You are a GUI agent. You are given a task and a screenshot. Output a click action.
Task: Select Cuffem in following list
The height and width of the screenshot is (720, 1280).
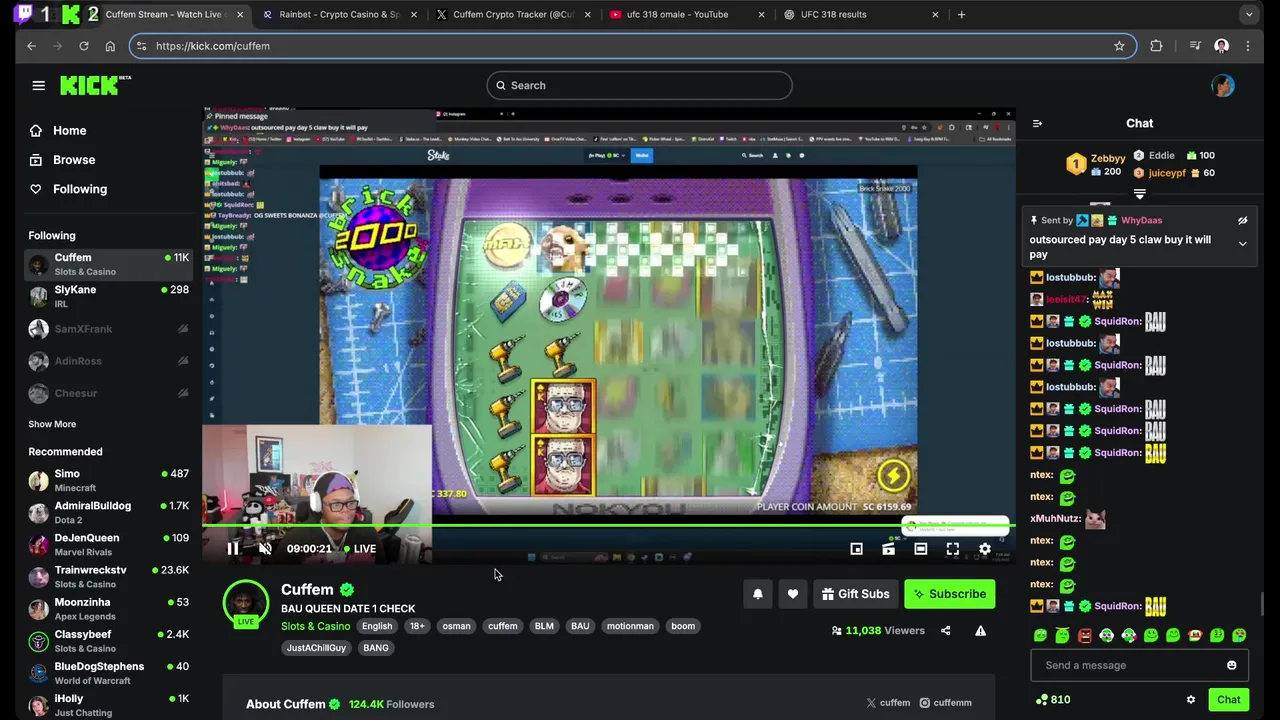(108, 264)
